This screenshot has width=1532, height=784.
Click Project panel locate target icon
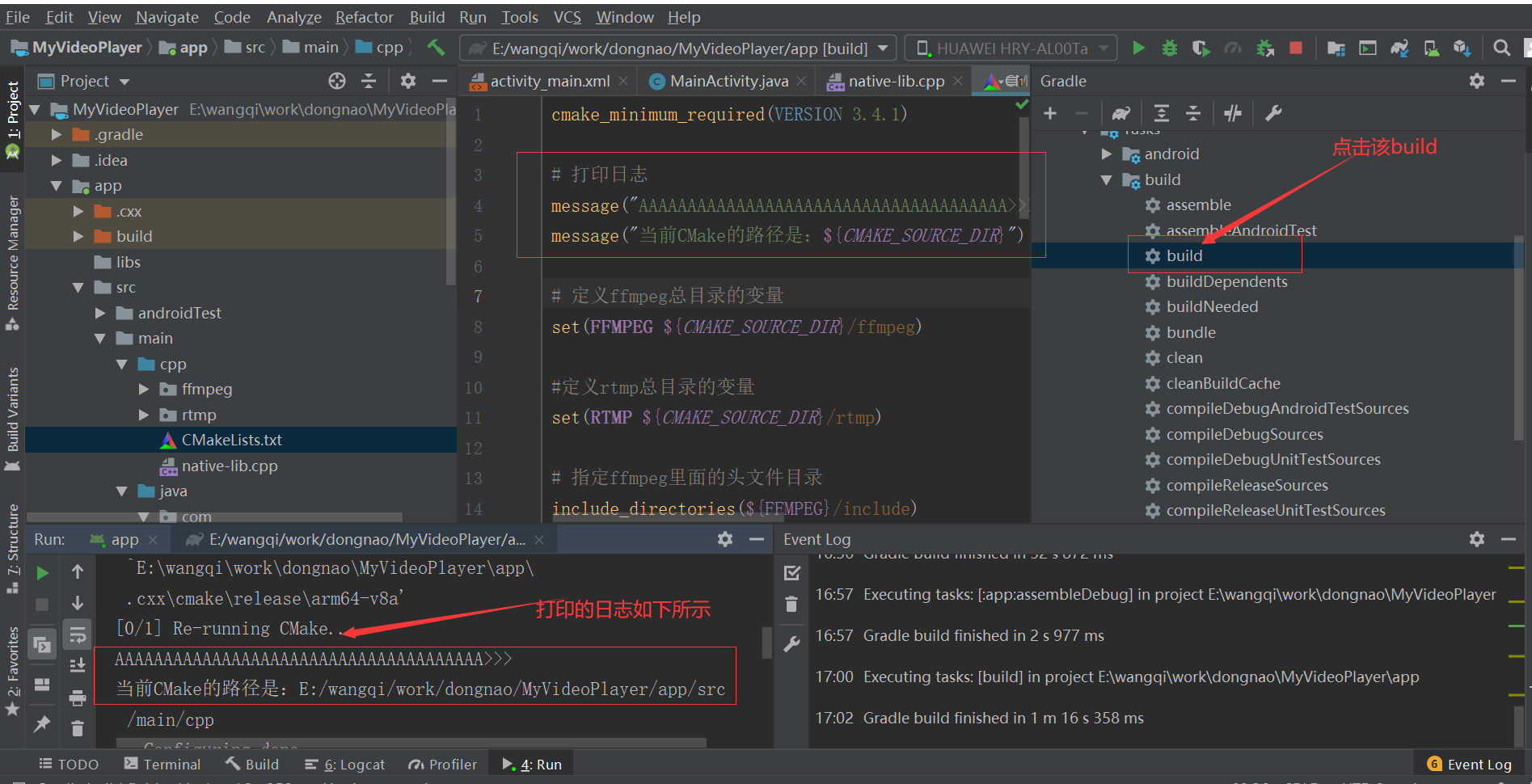click(x=337, y=81)
